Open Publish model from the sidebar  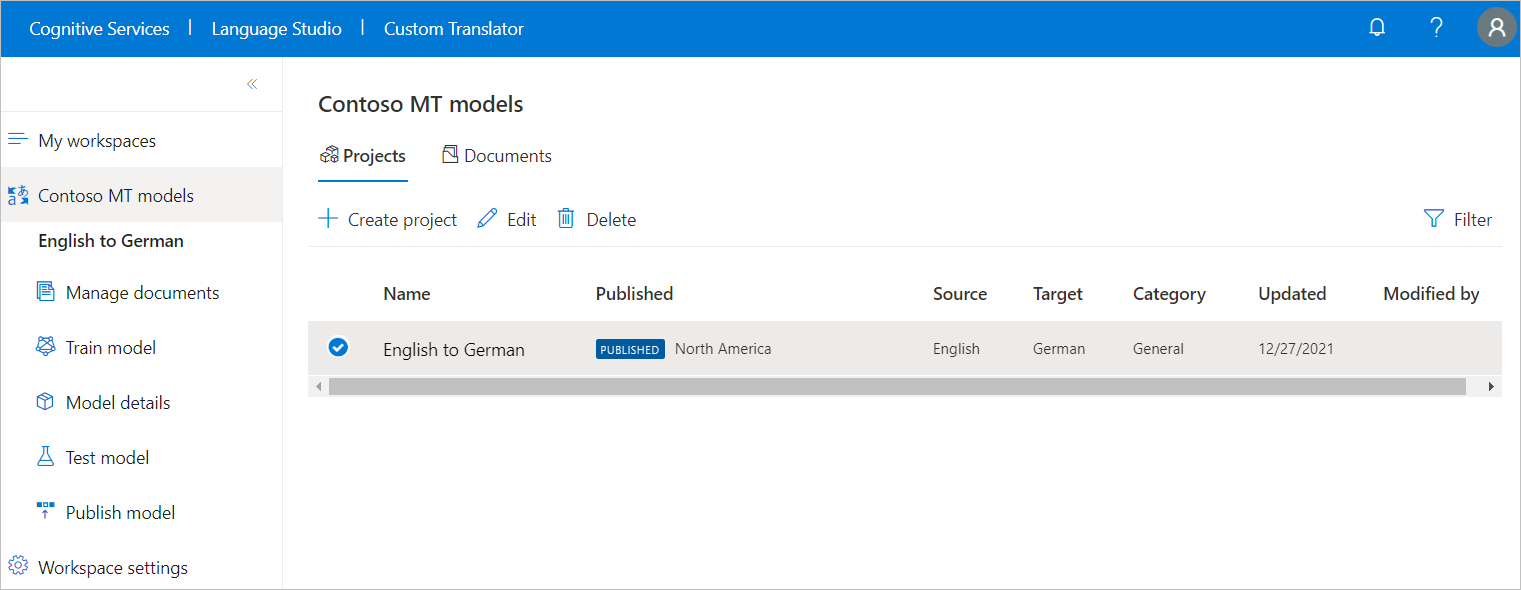[x=118, y=511]
